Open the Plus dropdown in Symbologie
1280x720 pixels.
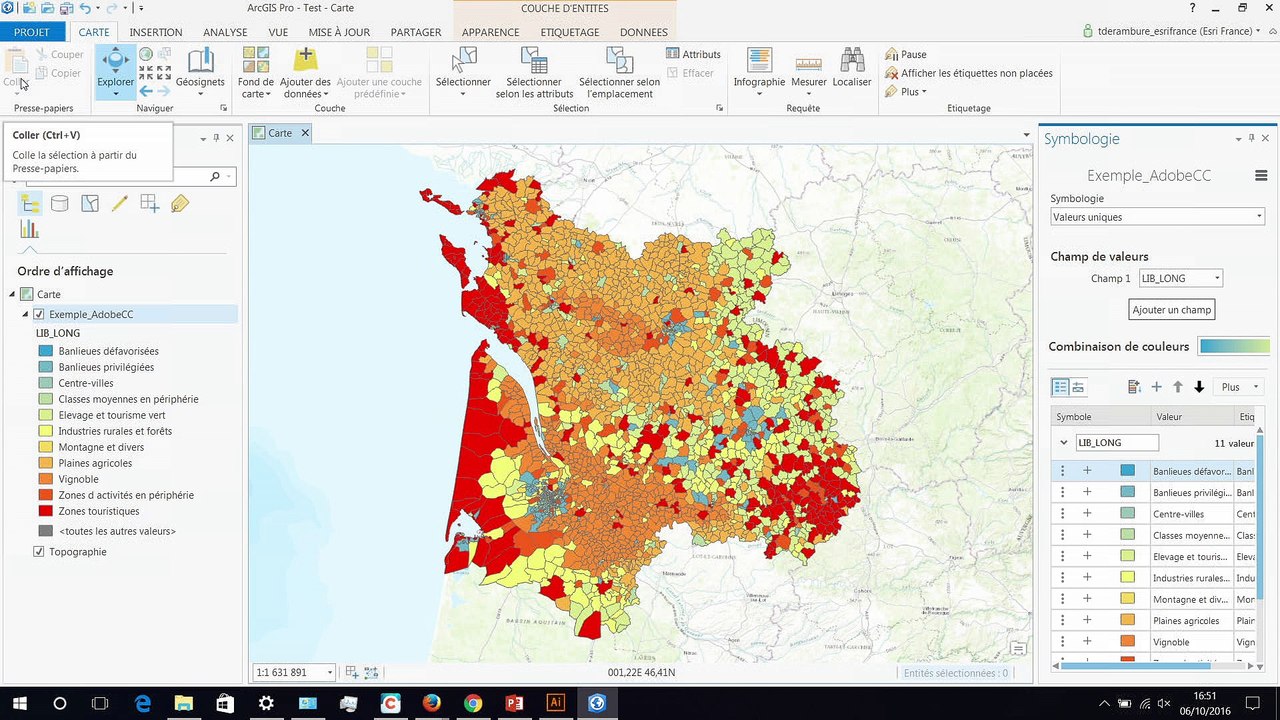tap(1238, 387)
